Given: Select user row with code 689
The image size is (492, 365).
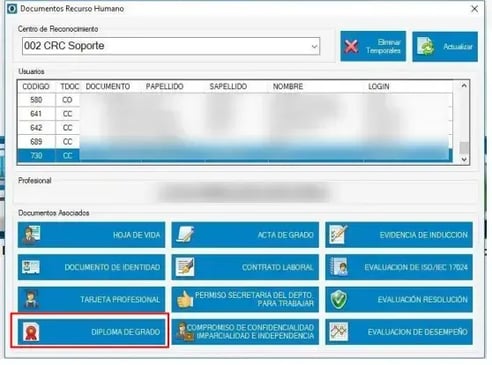Looking at the screenshot, I should 235,142.
